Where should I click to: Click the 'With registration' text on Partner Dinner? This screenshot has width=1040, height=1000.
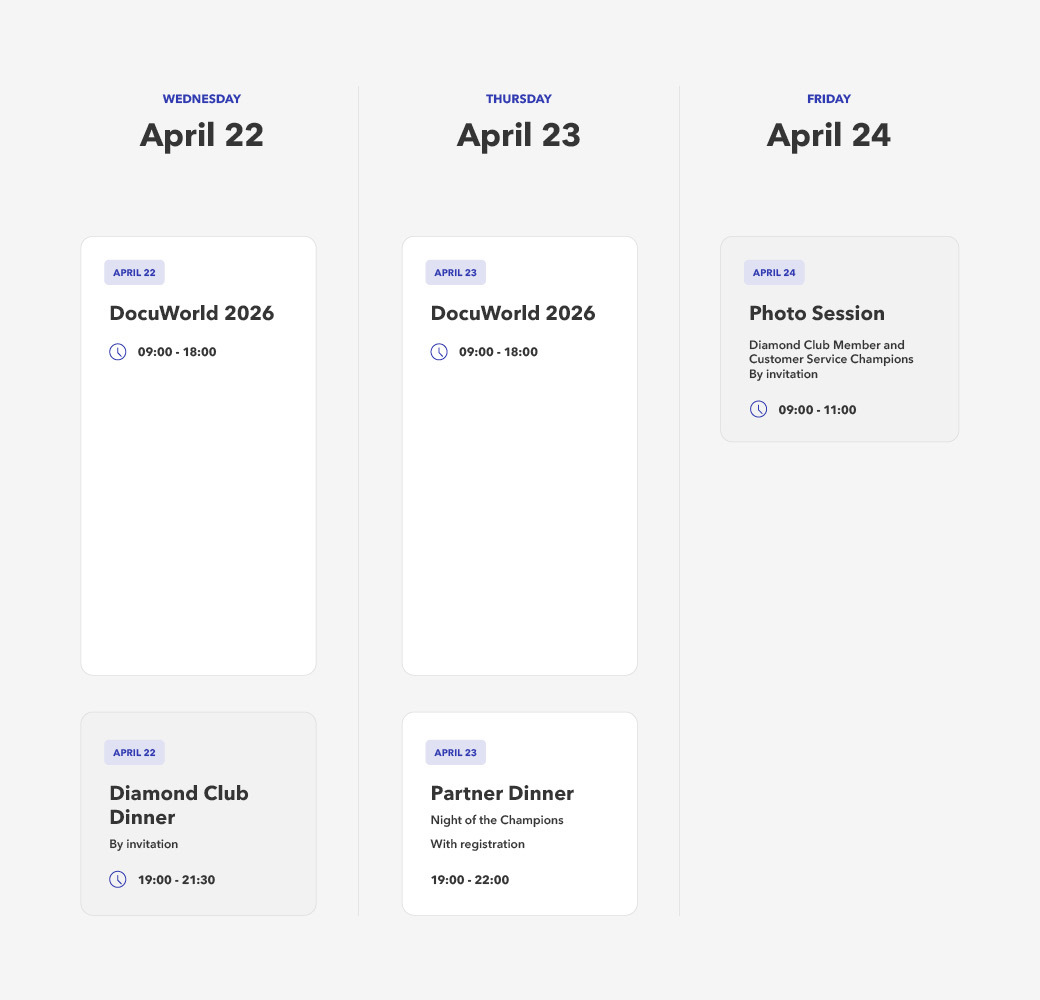pos(477,844)
